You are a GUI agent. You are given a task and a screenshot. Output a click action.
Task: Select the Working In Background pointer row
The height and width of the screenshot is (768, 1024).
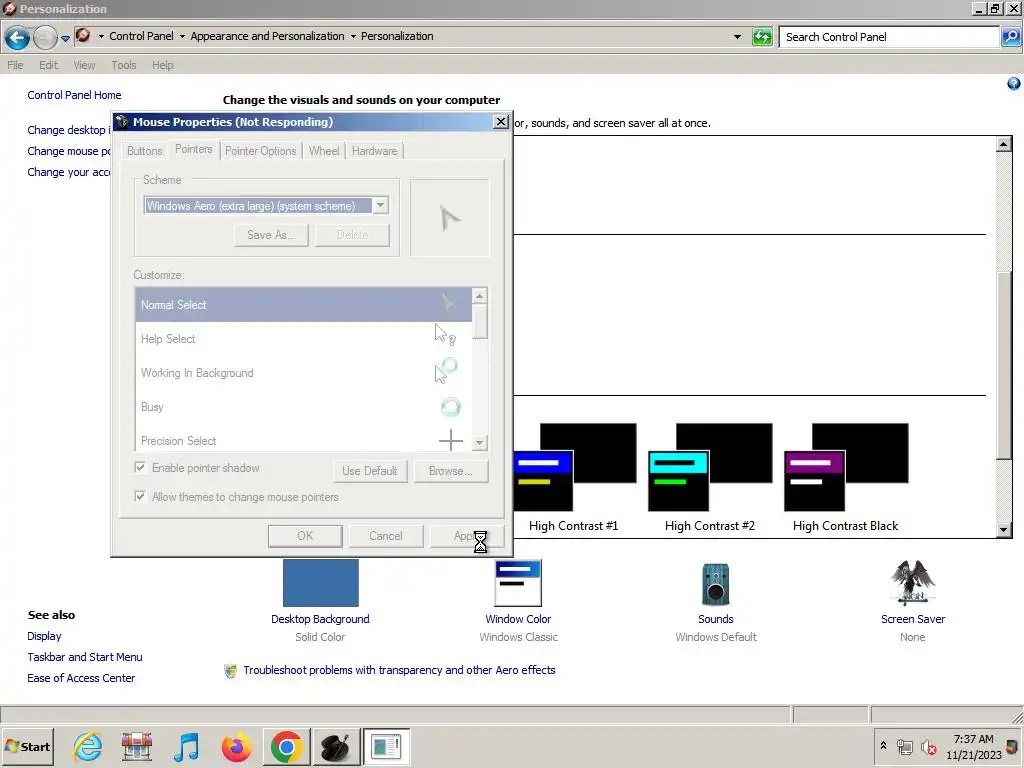click(303, 373)
